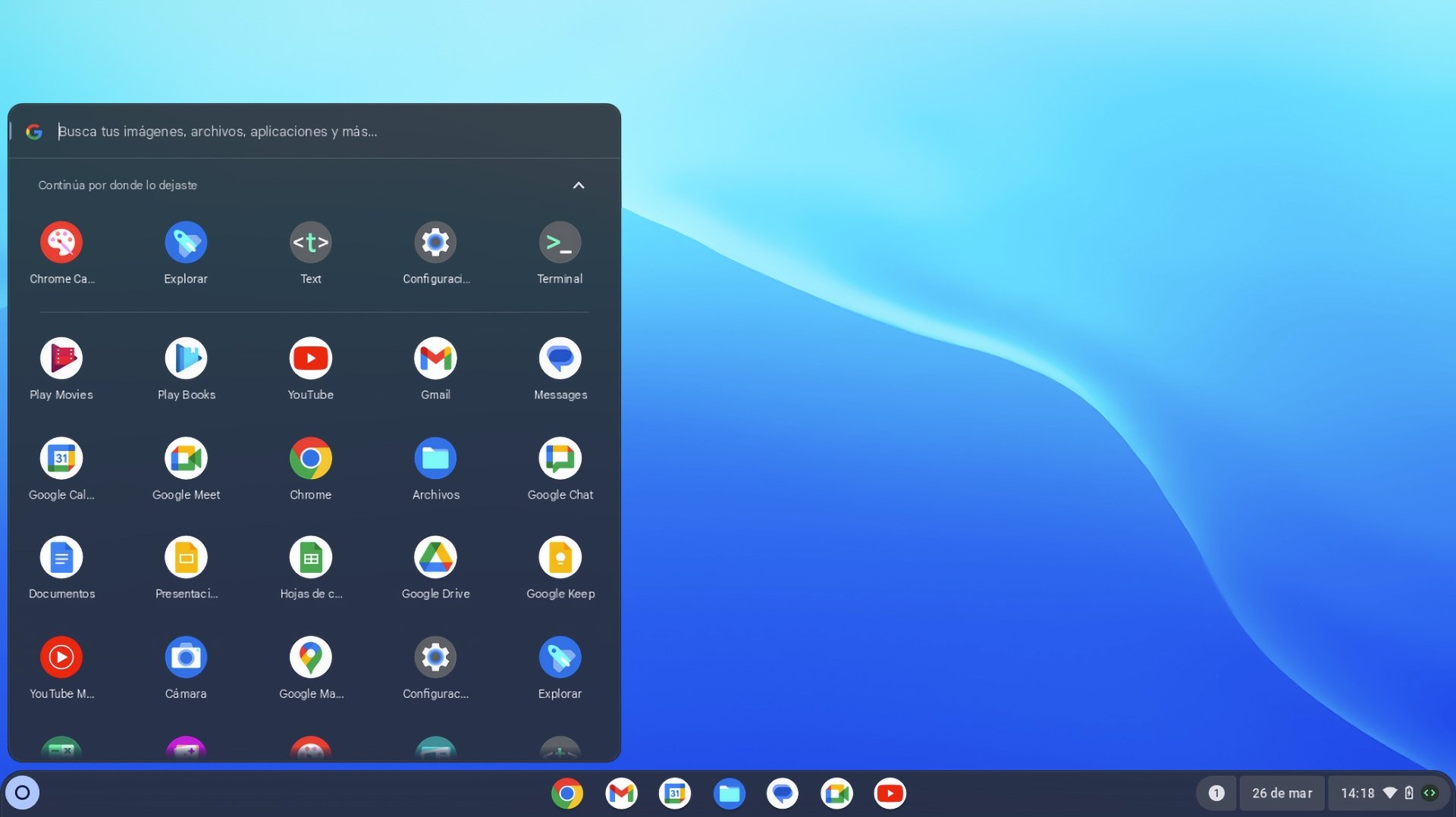Start Google Meet from the app grid
Image resolution: width=1456 pixels, height=817 pixels.
click(186, 458)
